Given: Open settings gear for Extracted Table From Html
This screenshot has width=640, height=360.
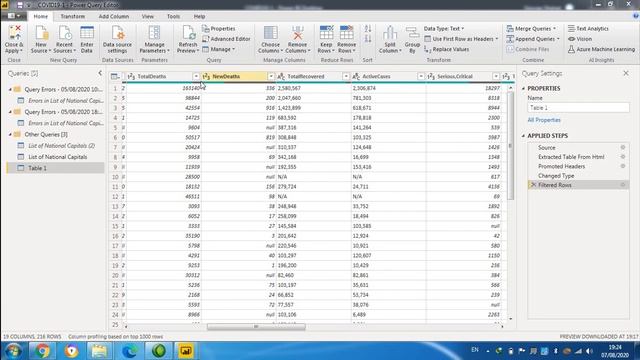Looking at the screenshot, I should point(623,157).
